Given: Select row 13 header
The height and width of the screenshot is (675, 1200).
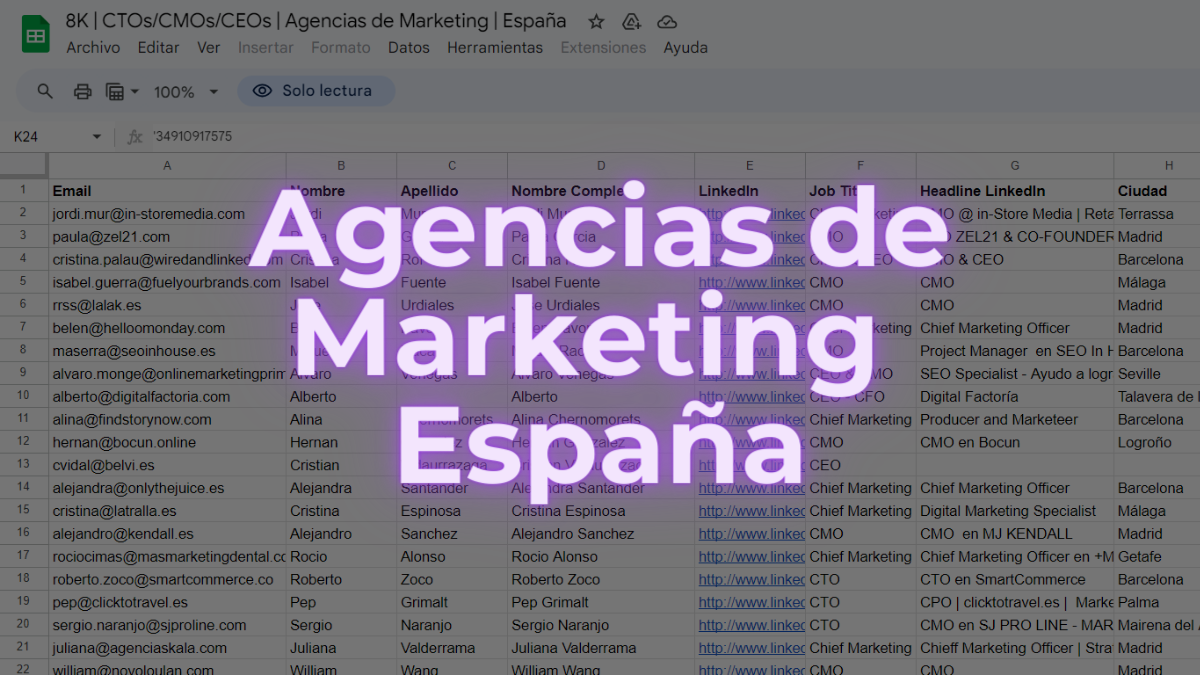Looking at the screenshot, I should (x=24, y=465).
